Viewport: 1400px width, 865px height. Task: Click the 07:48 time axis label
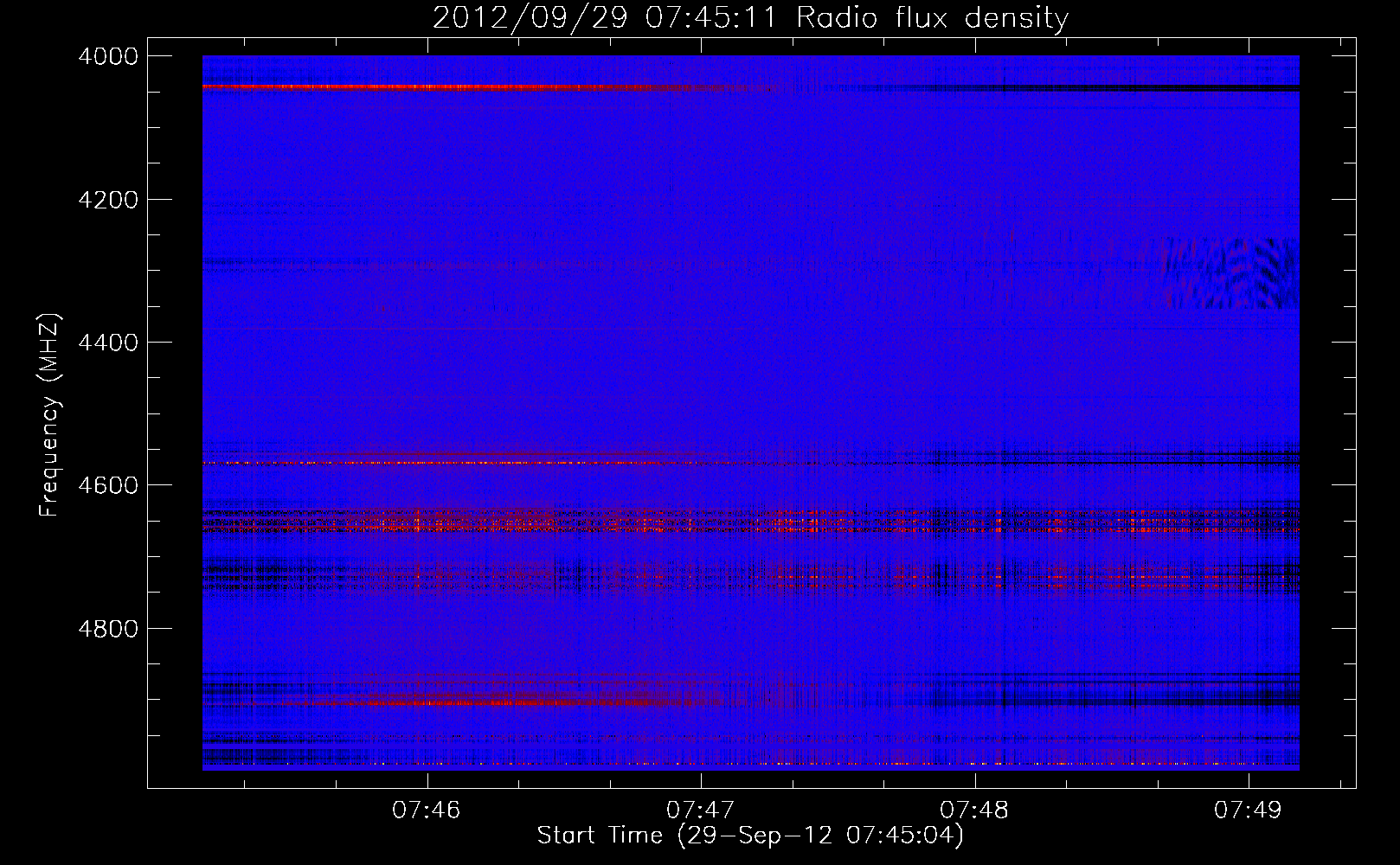tap(974, 810)
